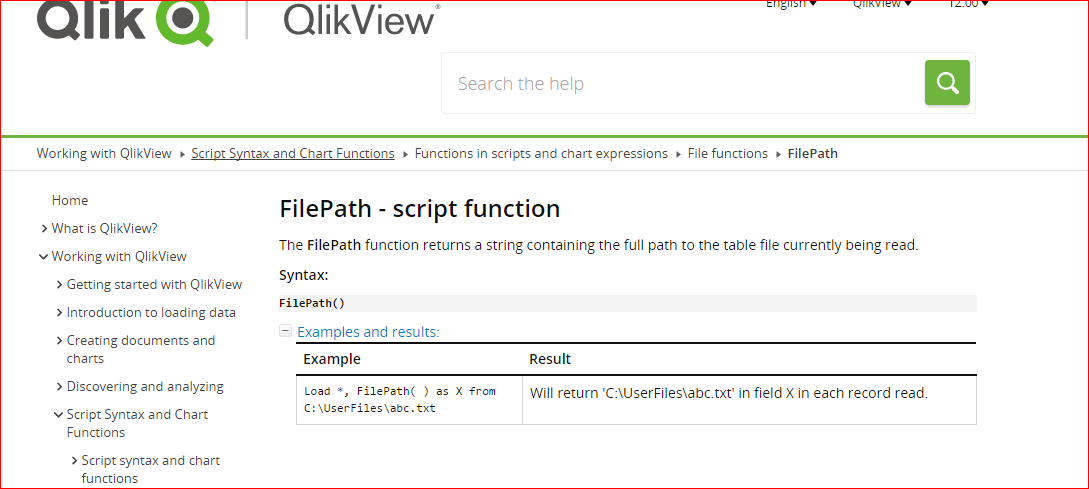Click the green search magnifier button
Viewport: 1089px width, 489px height.
click(x=947, y=82)
